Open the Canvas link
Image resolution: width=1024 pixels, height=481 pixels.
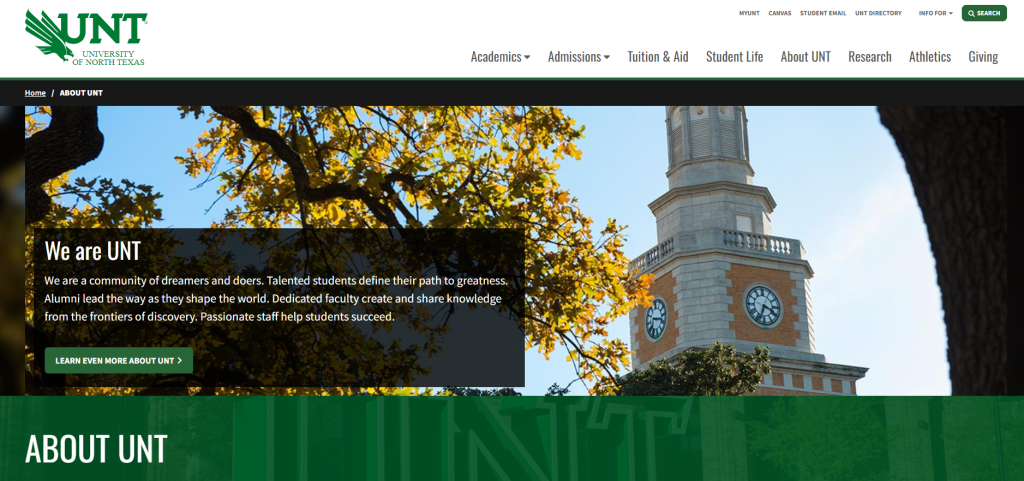pyautogui.click(x=780, y=13)
